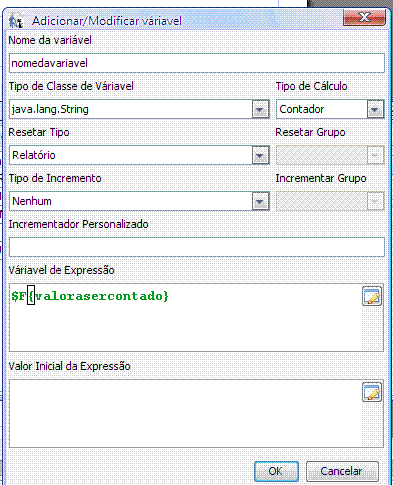Viewport: 393px width, 485px height.
Task: Select the Nenhum combo box value
Action: click(x=131, y=201)
